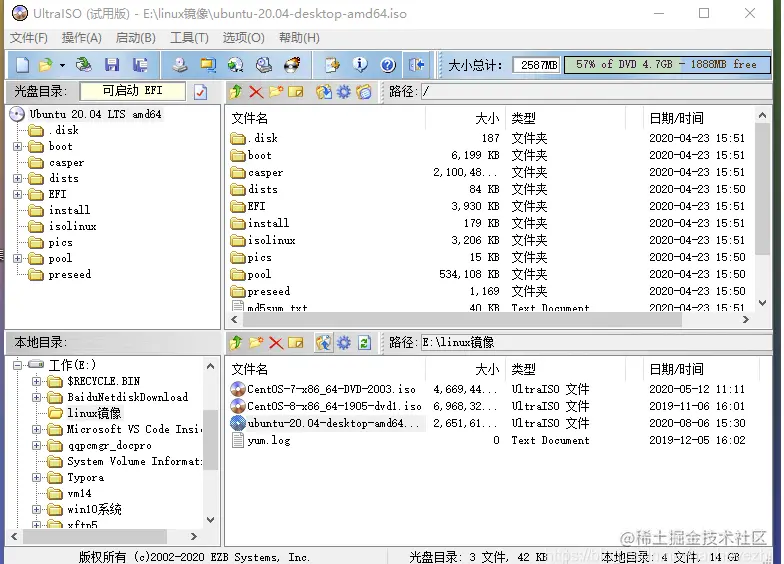The height and width of the screenshot is (564, 784).
Task: Click the Exit door icon in toolbar
Action: click(x=416, y=64)
